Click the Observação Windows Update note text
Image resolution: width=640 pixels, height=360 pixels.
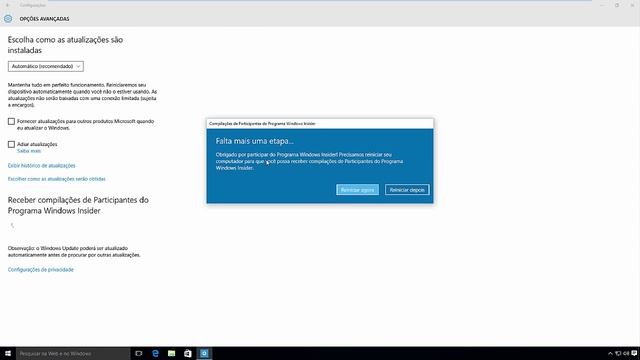coord(74,251)
